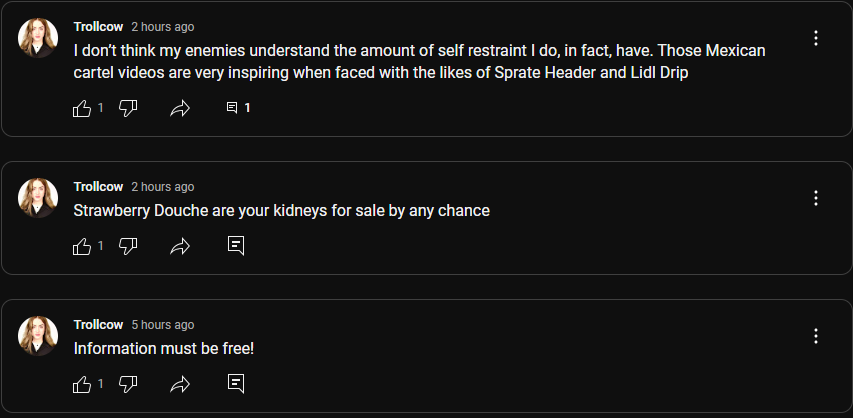
Task: Dislike the self restraint comment
Action: (128, 108)
